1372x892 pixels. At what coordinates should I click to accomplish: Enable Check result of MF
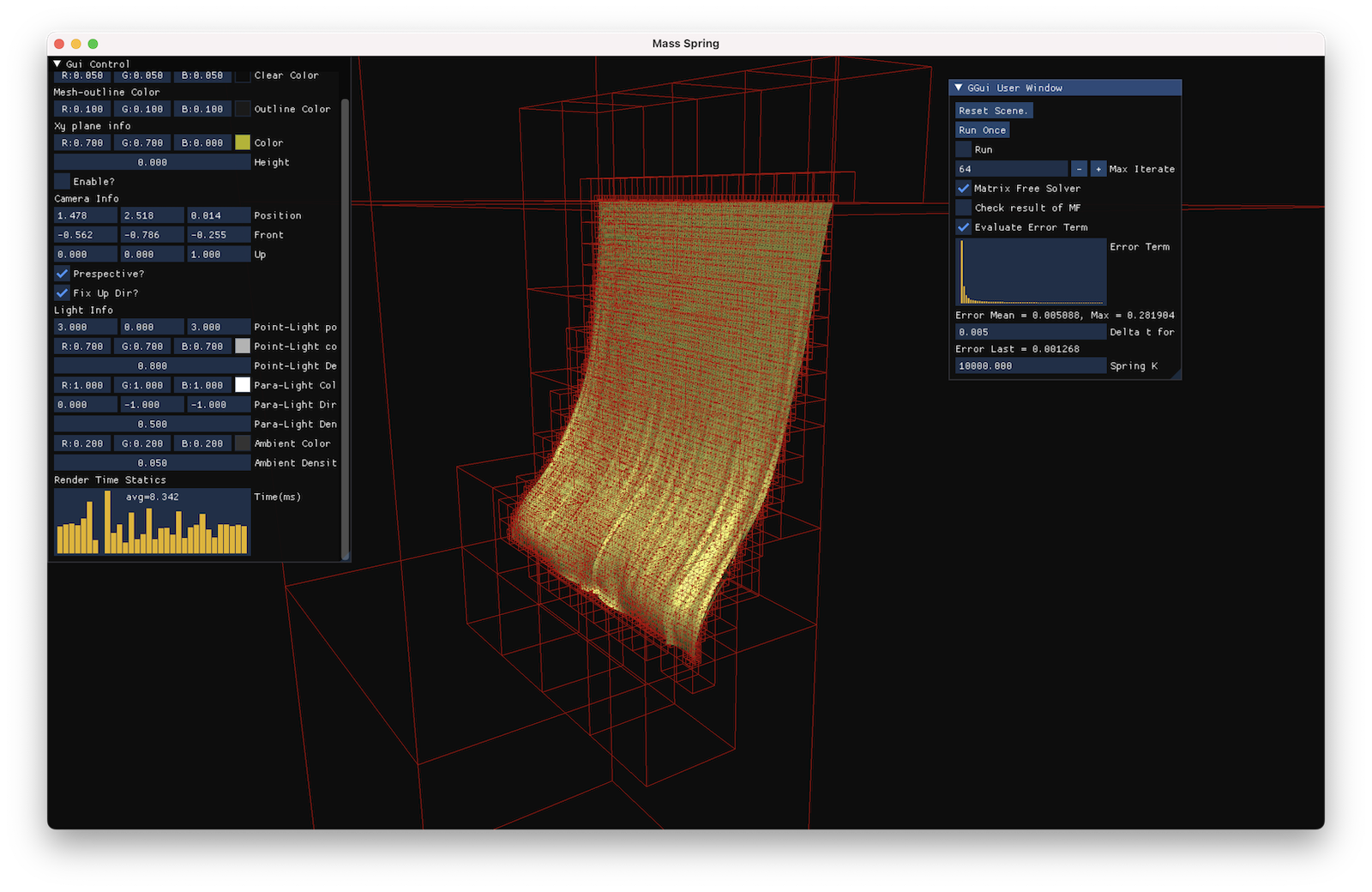tap(964, 208)
